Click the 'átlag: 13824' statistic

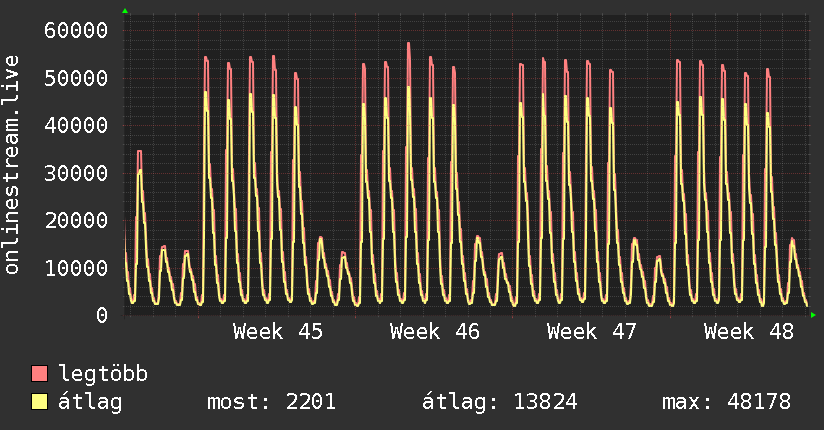[500, 402]
